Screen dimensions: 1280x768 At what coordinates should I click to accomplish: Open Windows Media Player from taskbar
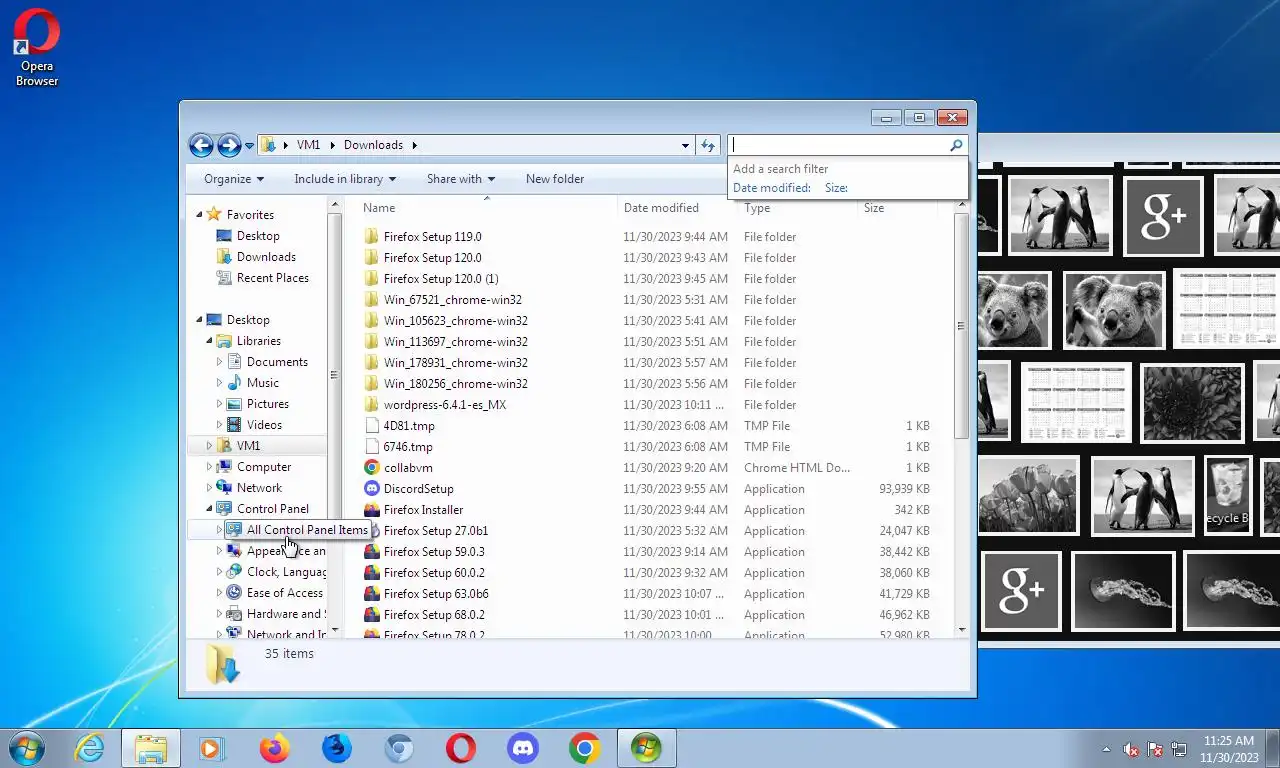(212, 748)
